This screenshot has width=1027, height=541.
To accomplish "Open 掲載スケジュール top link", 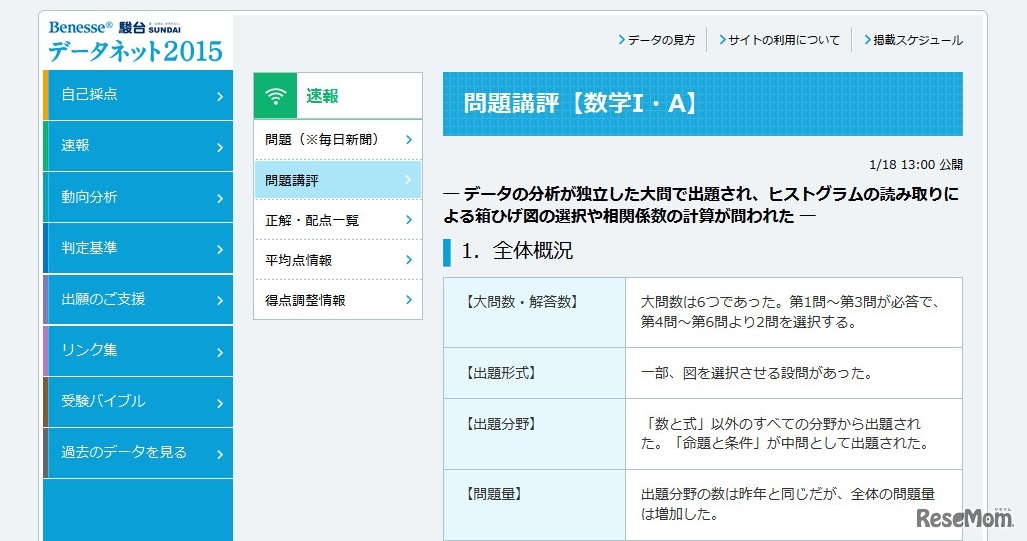I will 918,40.
